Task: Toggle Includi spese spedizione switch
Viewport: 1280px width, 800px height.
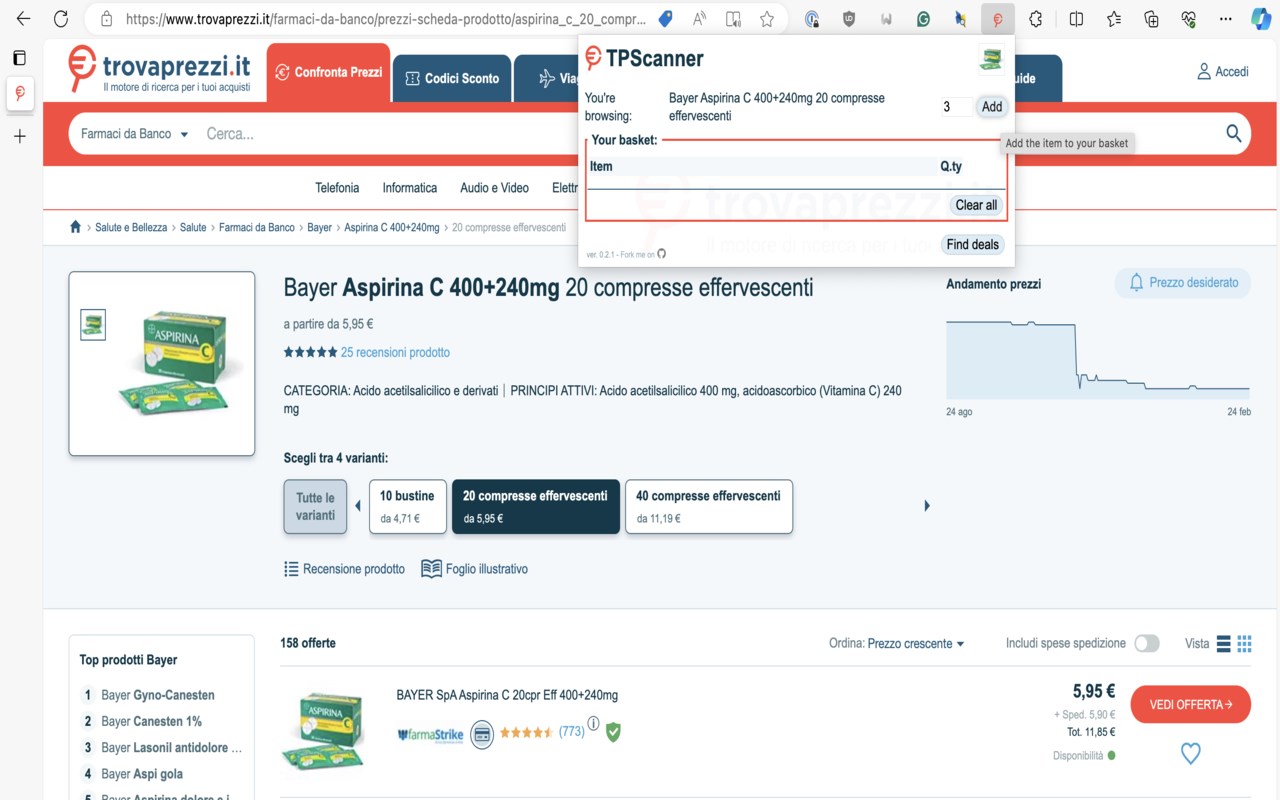Action: 1147,644
